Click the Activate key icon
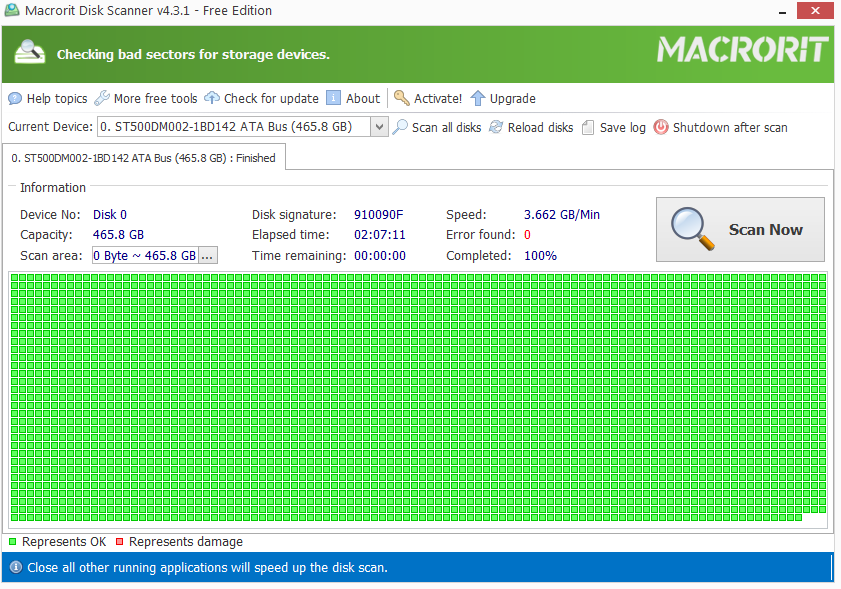This screenshot has height=589, width=841. (401, 98)
